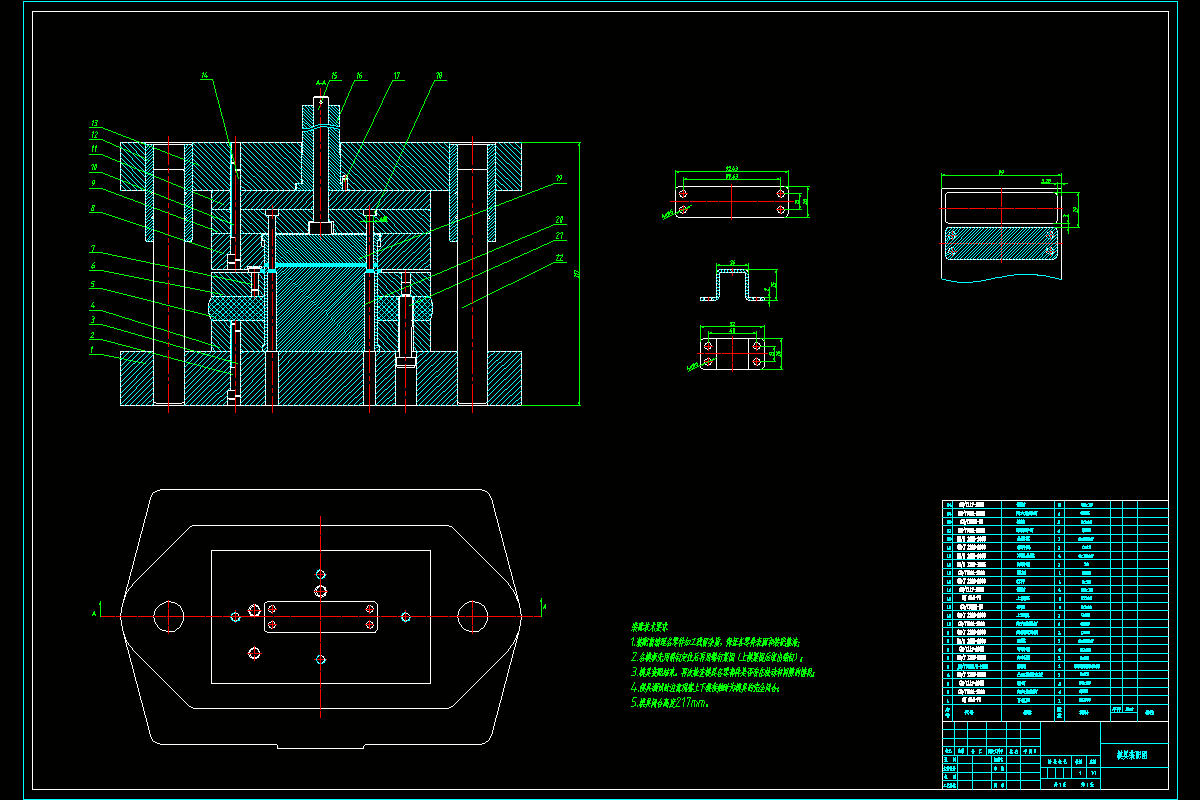The image size is (1200, 800).
Task: Select part balloon number 11
Action: (93, 149)
